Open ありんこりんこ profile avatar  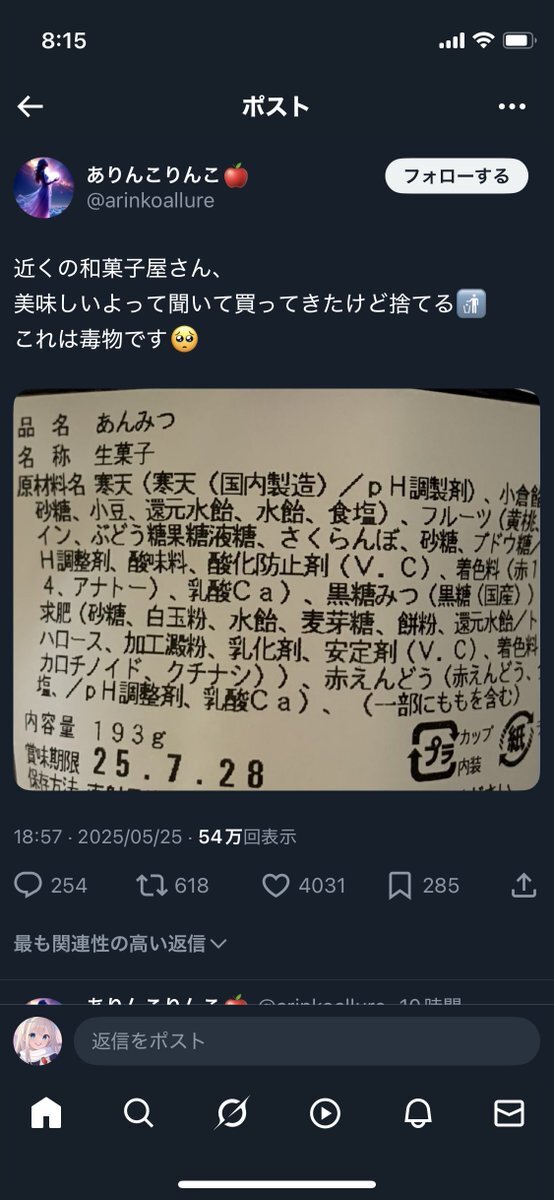pos(44,187)
